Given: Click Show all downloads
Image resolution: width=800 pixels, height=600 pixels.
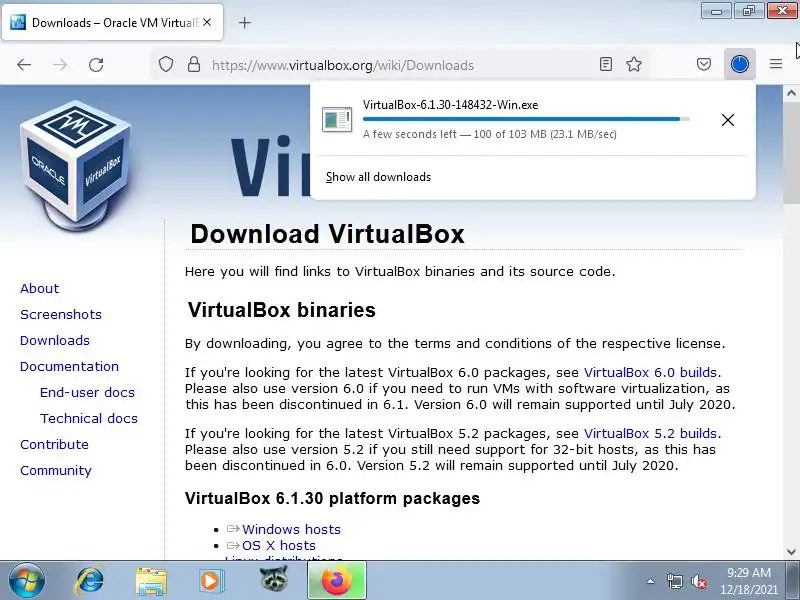Looking at the screenshot, I should coord(379,177).
